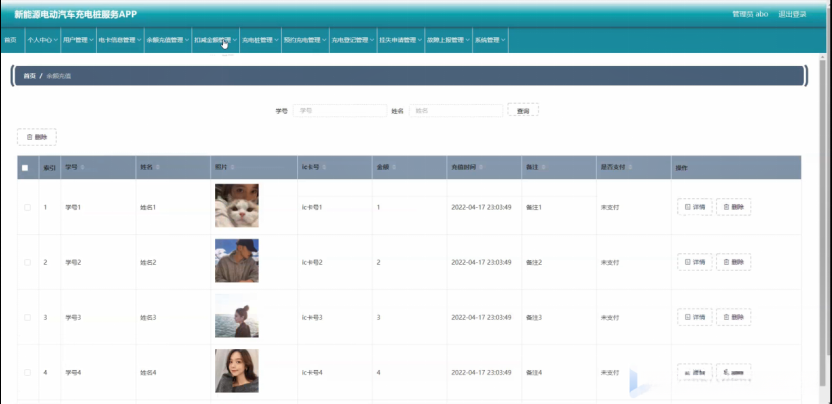The height and width of the screenshot is (404, 832).
Task: Sort the table by 金额 column
Action: (x=394, y=167)
